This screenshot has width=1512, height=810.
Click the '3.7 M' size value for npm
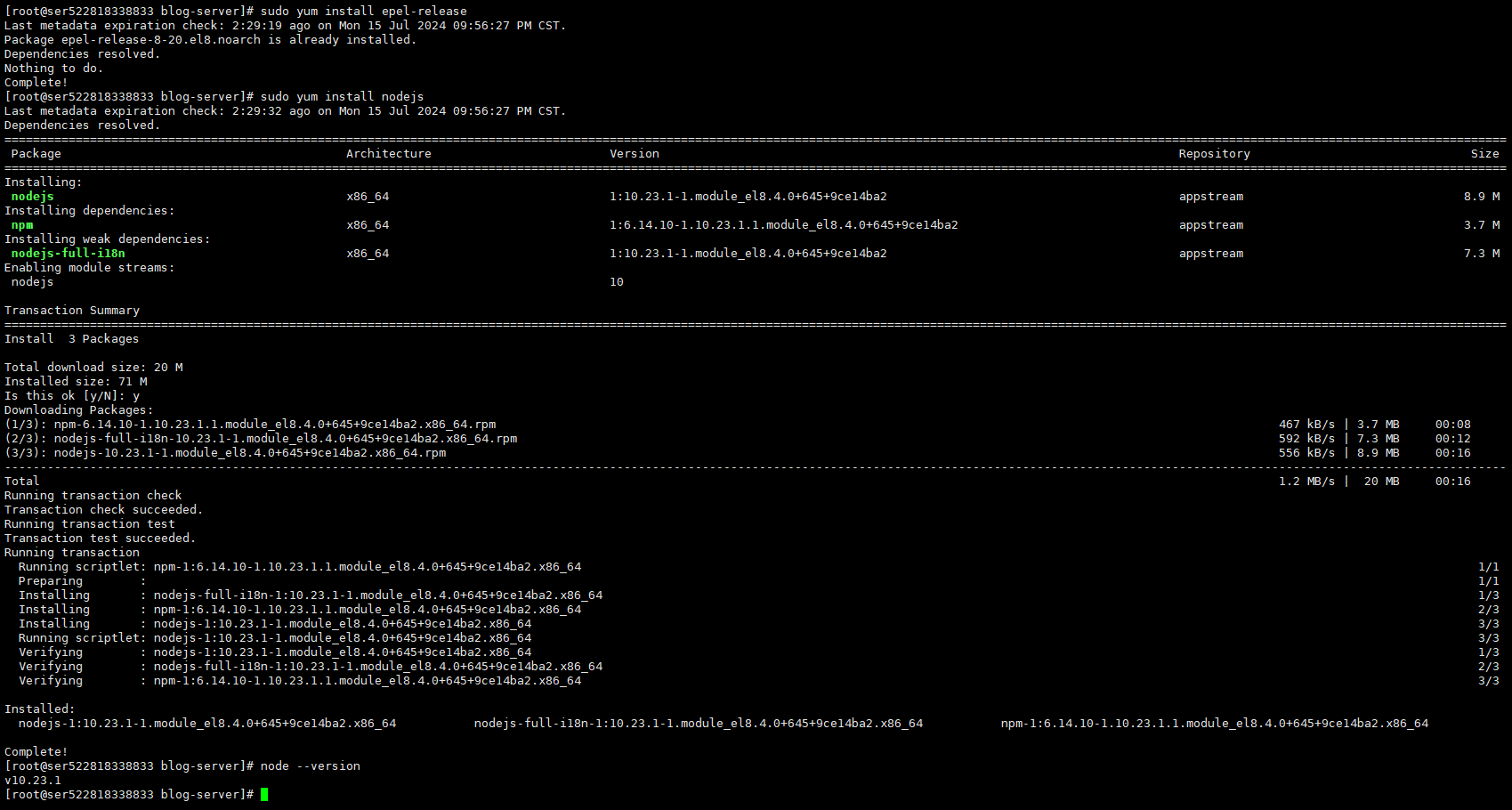click(x=1482, y=225)
